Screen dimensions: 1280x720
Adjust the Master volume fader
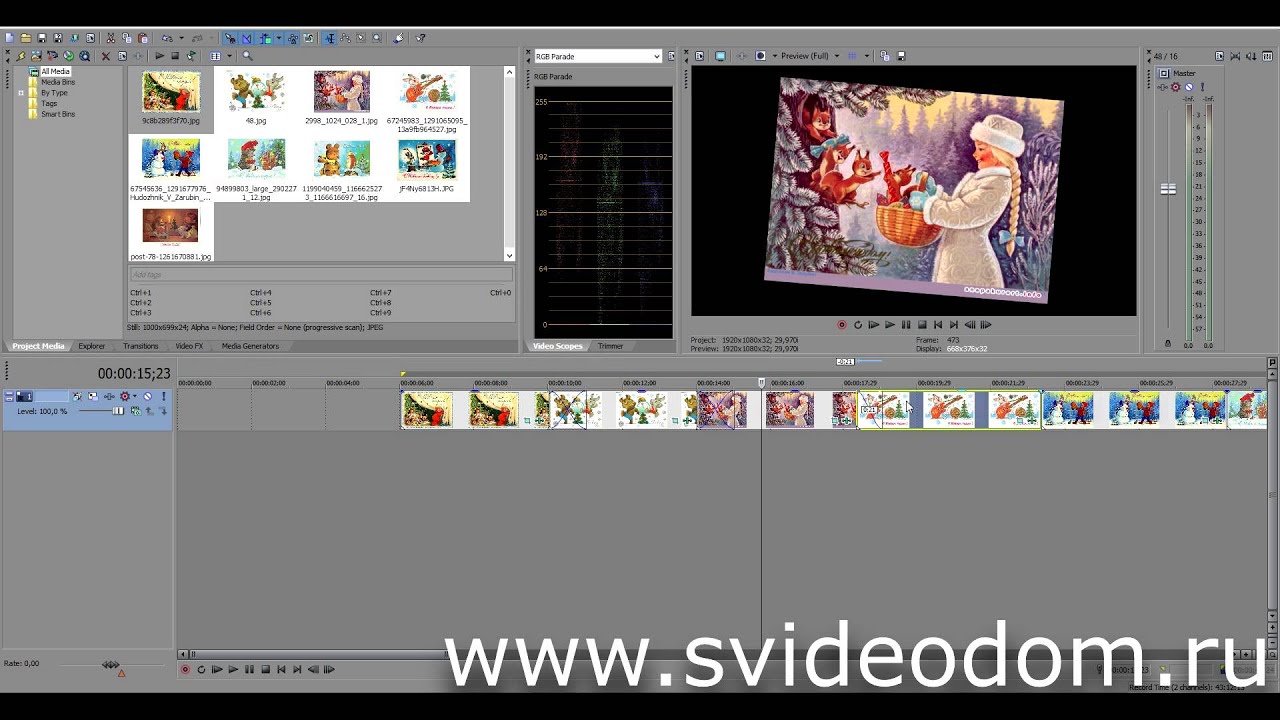tap(1168, 189)
